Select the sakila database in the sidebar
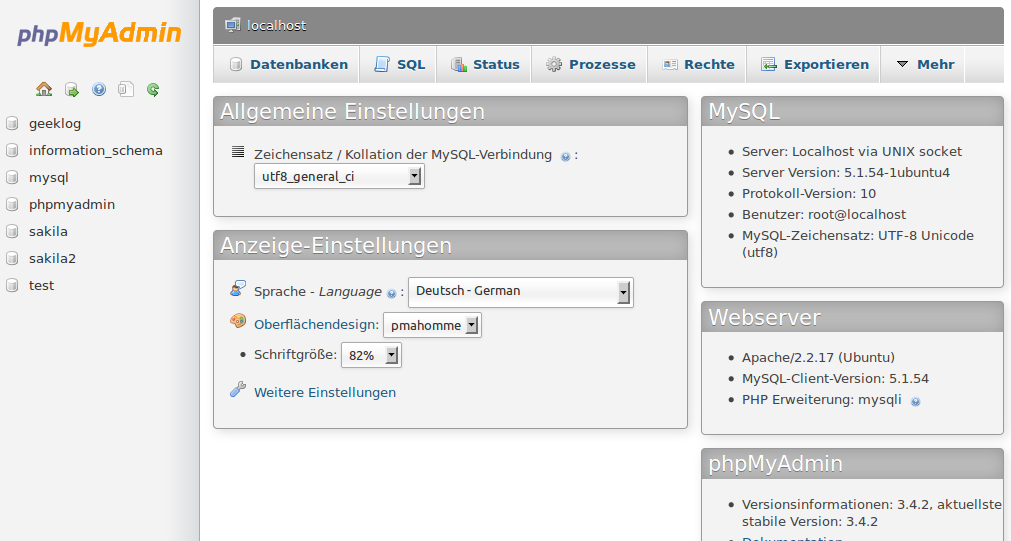The image size is (1011, 541). pyautogui.click(x=48, y=231)
